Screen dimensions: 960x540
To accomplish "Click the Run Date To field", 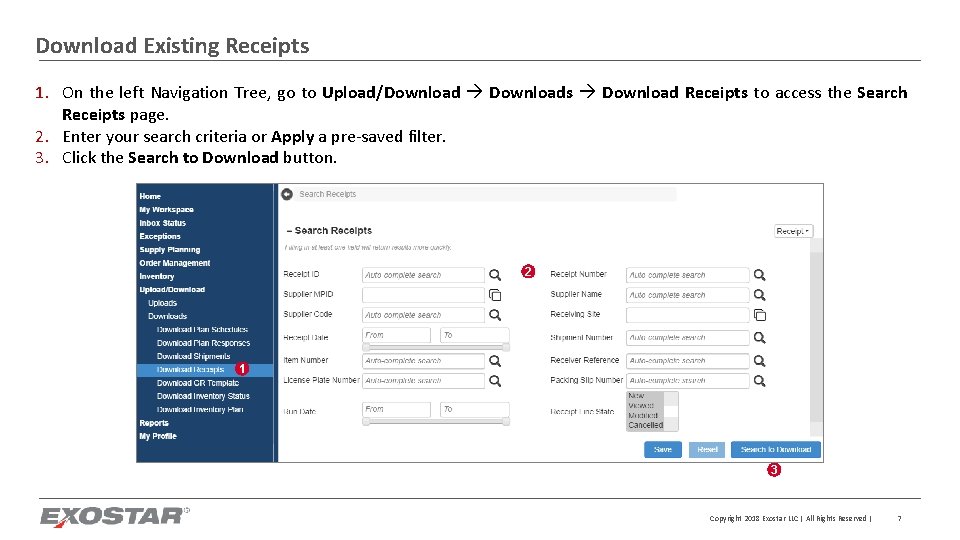I will (474, 410).
